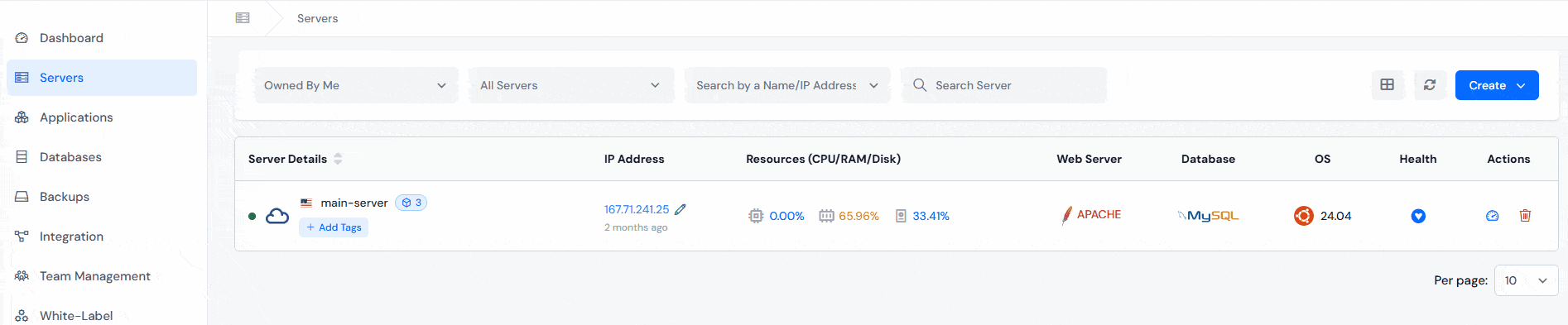The height and width of the screenshot is (325, 1568).
Task: Click the Create button
Action: click(1497, 85)
